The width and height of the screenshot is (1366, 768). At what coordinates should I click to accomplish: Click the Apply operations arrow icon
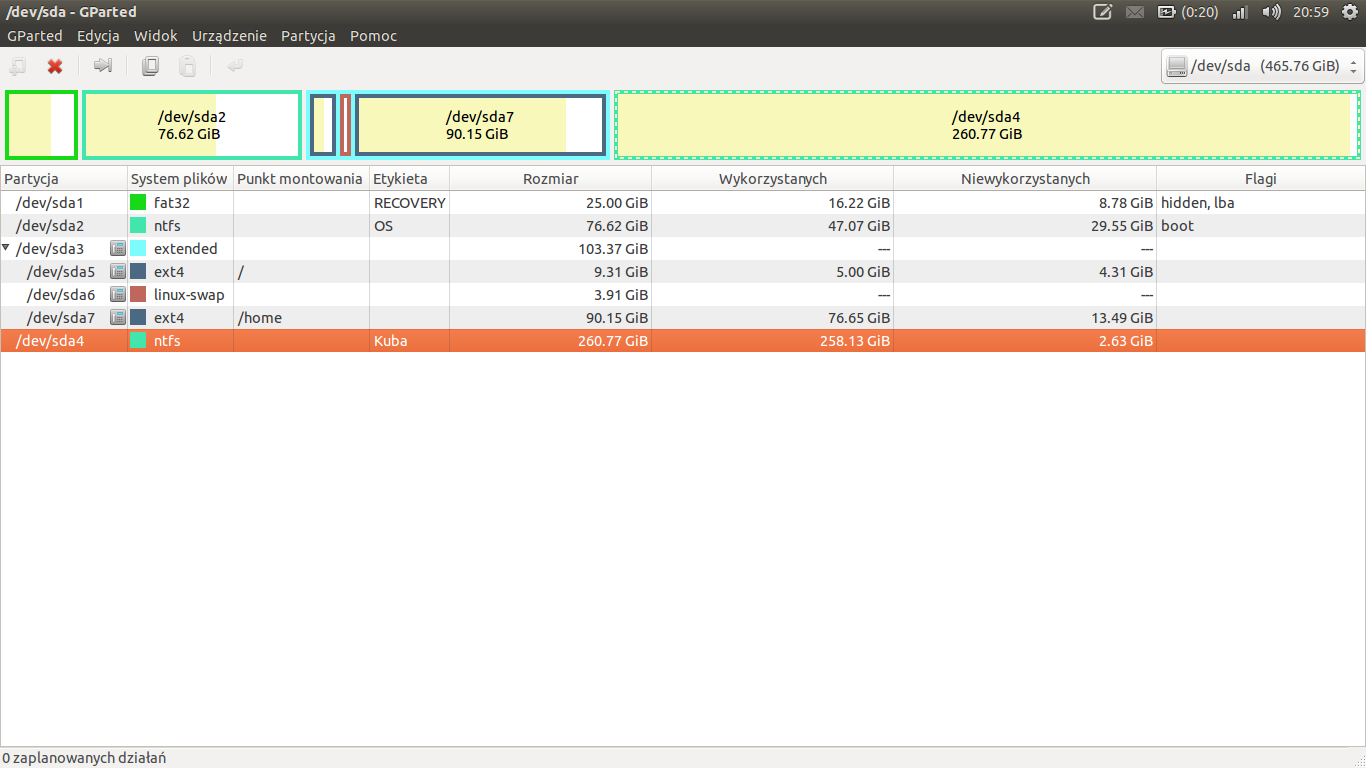(x=235, y=67)
